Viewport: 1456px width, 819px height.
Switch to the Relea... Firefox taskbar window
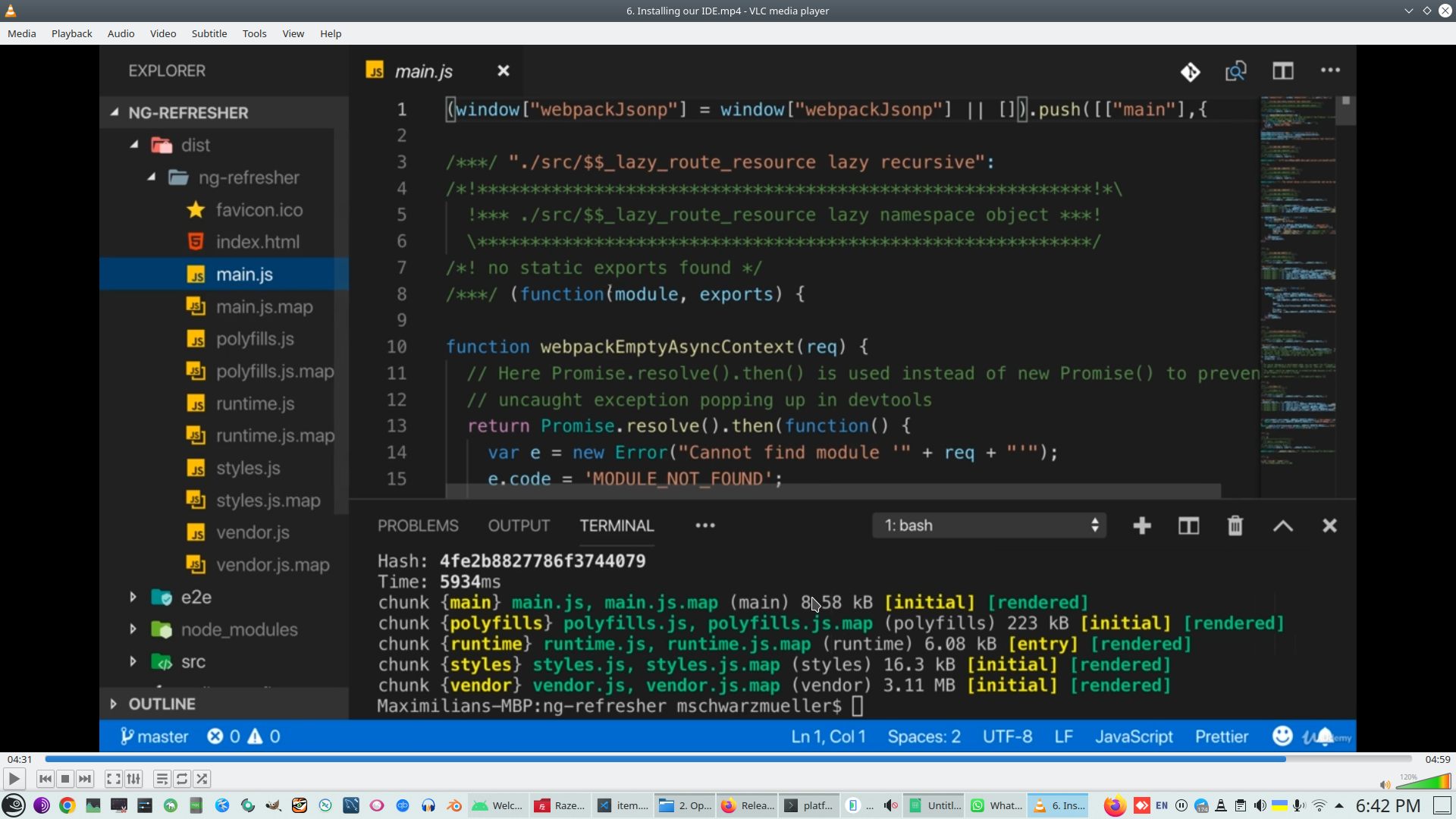tap(748, 805)
